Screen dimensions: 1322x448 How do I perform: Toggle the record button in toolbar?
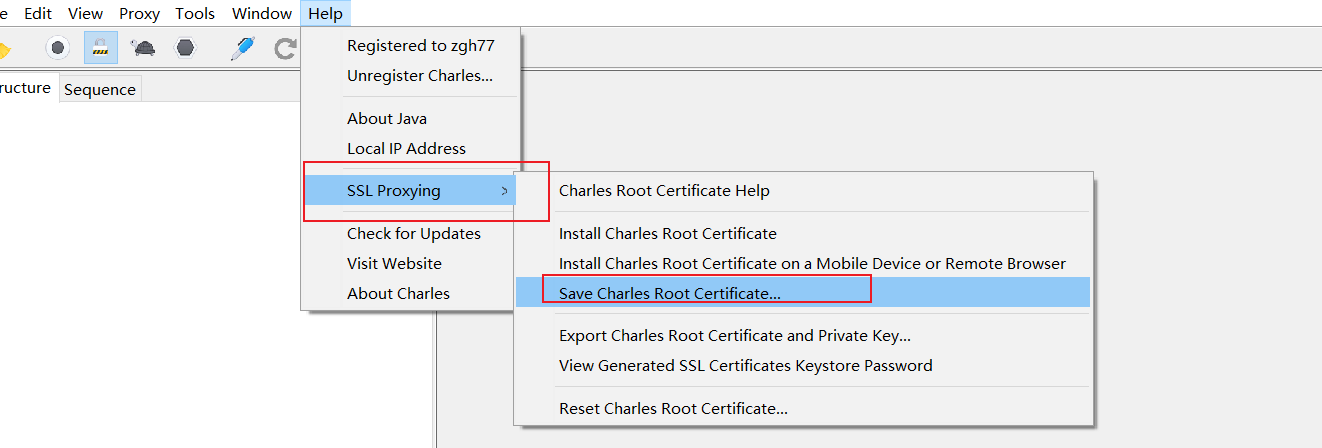(x=58, y=47)
